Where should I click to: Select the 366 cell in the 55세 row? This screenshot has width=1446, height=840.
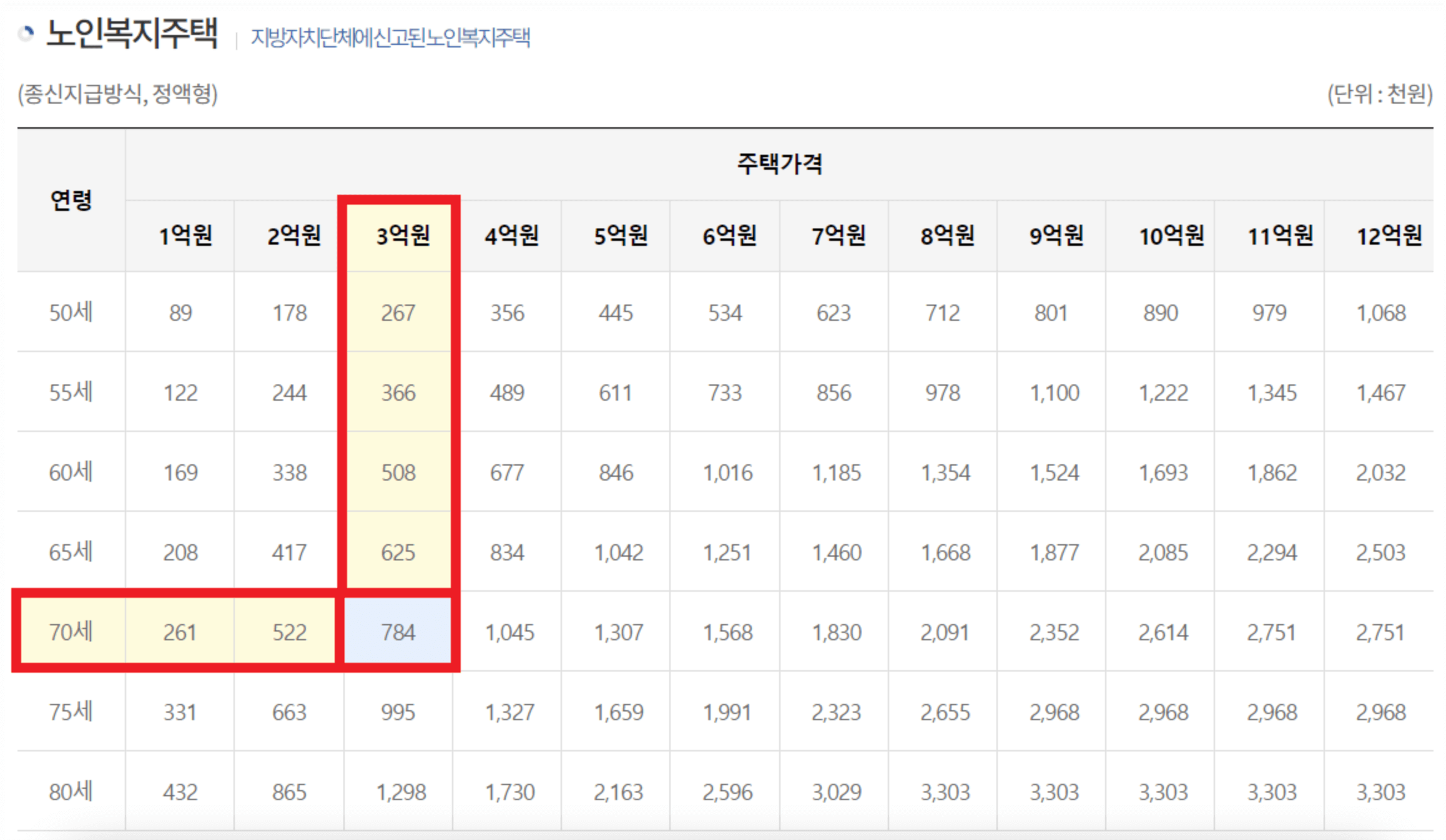(x=398, y=393)
